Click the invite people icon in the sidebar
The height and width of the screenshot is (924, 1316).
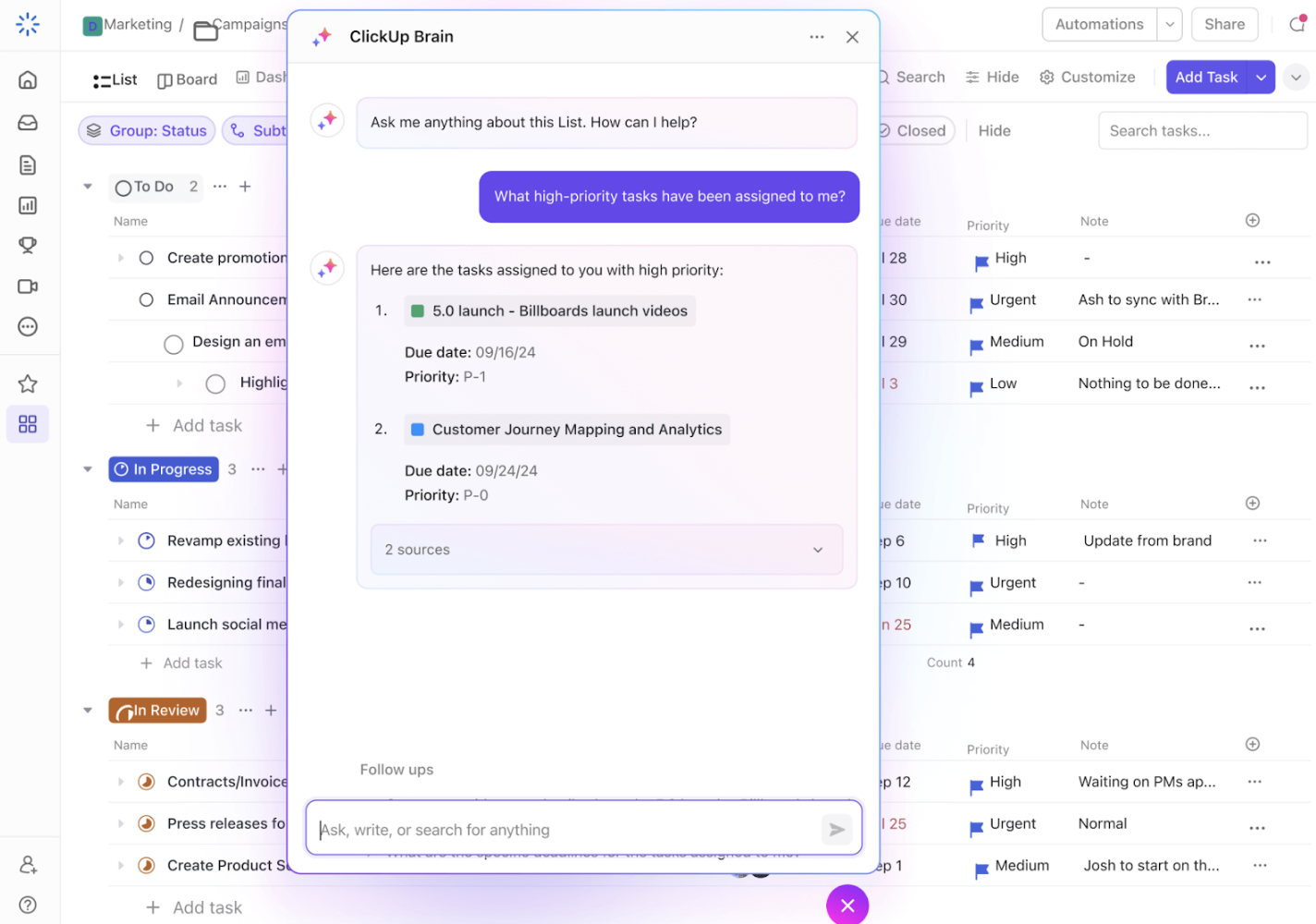[28, 865]
